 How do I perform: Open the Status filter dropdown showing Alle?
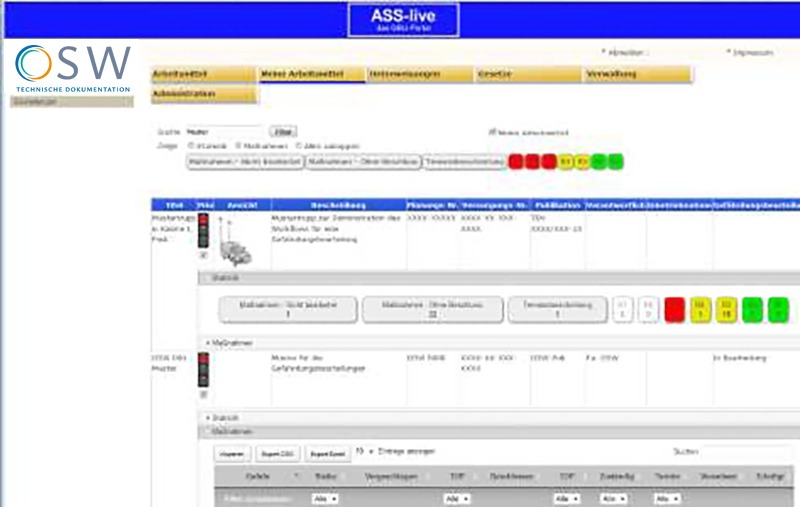(x=323, y=498)
